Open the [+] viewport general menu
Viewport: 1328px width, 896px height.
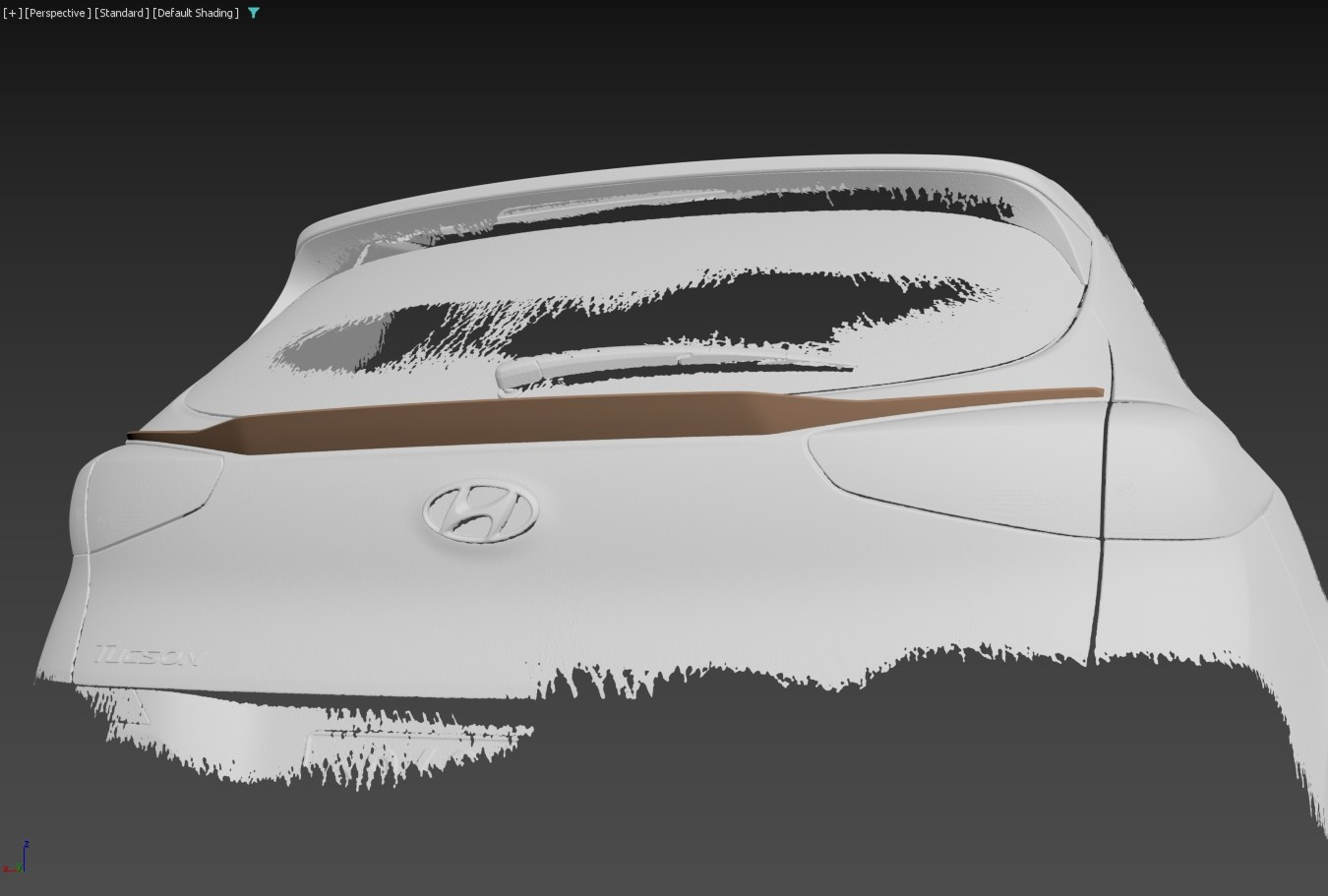pyautogui.click(x=12, y=13)
